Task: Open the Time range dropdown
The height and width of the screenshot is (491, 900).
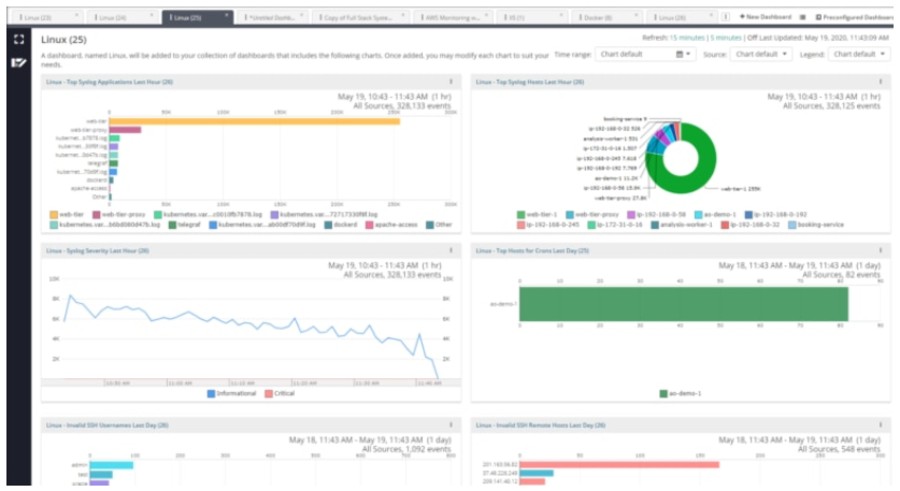Action: click(x=645, y=55)
